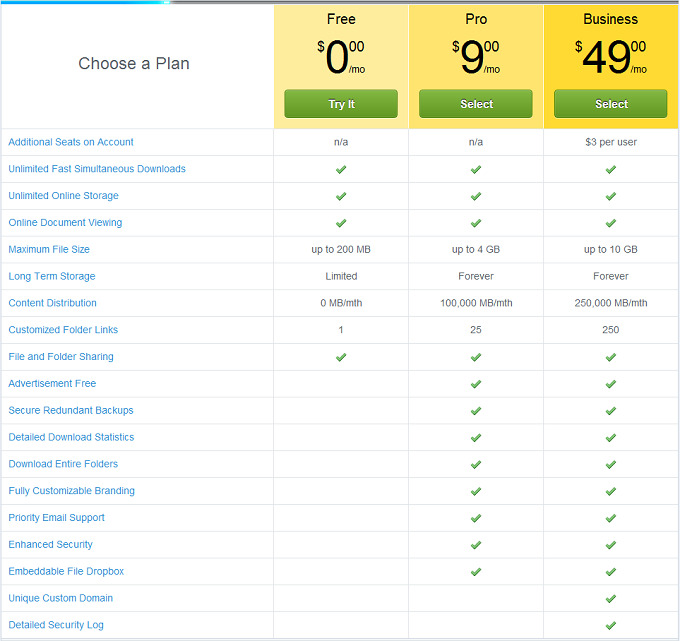Click the Unlimited Fast Simultaneous Downloads link
680x641 pixels.
point(97,169)
